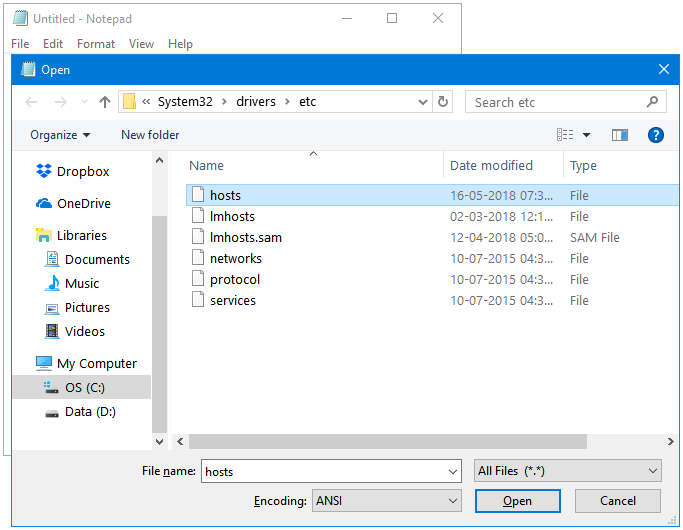
Task: Click the My Computer monitor icon
Action: pyautogui.click(x=44, y=363)
